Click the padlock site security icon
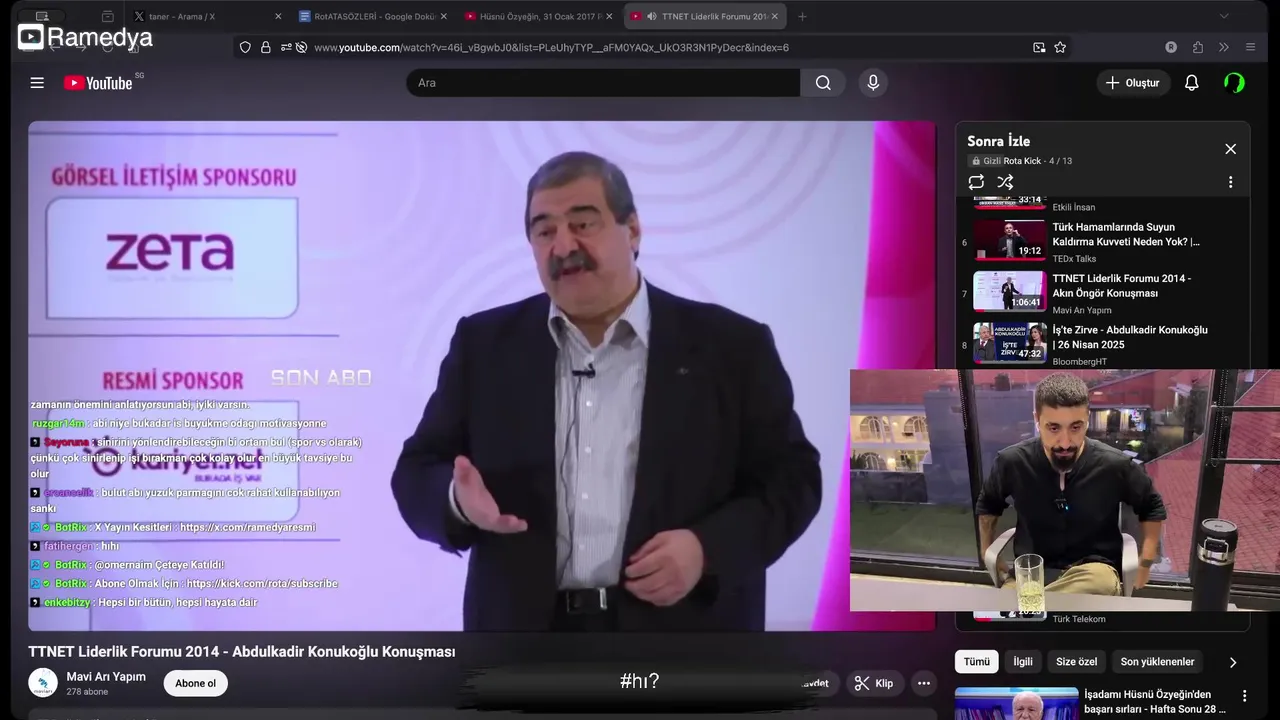Image resolution: width=1280 pixels, height=720 pixels. click(x=266, y=47)
